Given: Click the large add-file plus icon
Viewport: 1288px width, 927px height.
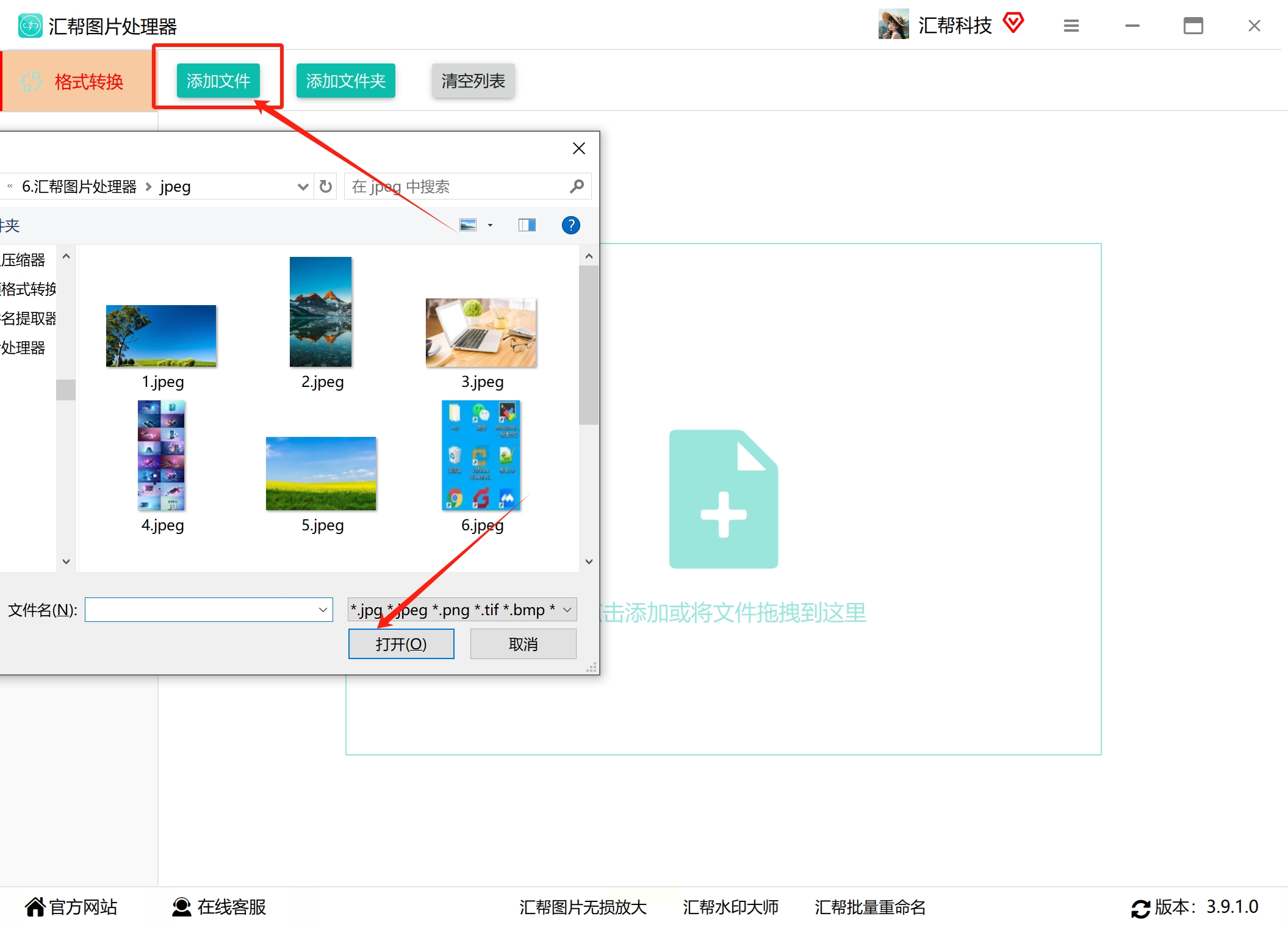Looking at the screenshot, I should point(723,499).
